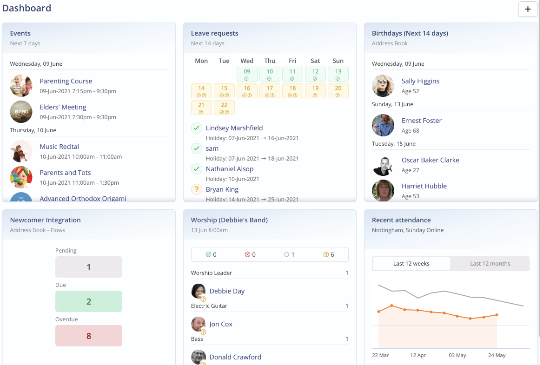Click the orange pending count icon showing 6
The image size is (540, 365).
pos(325,254)
